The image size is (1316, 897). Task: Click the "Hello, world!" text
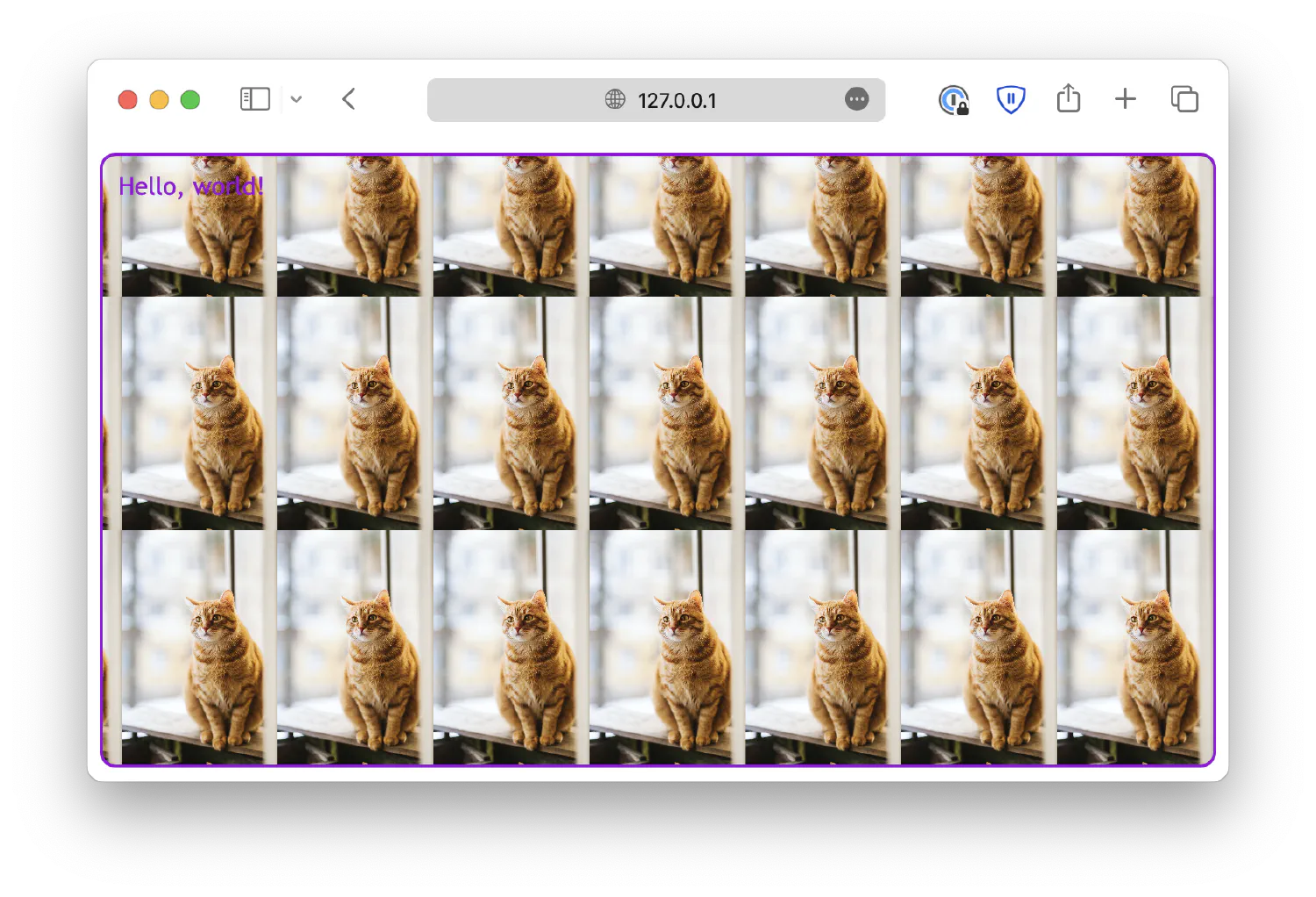(191, 186)
